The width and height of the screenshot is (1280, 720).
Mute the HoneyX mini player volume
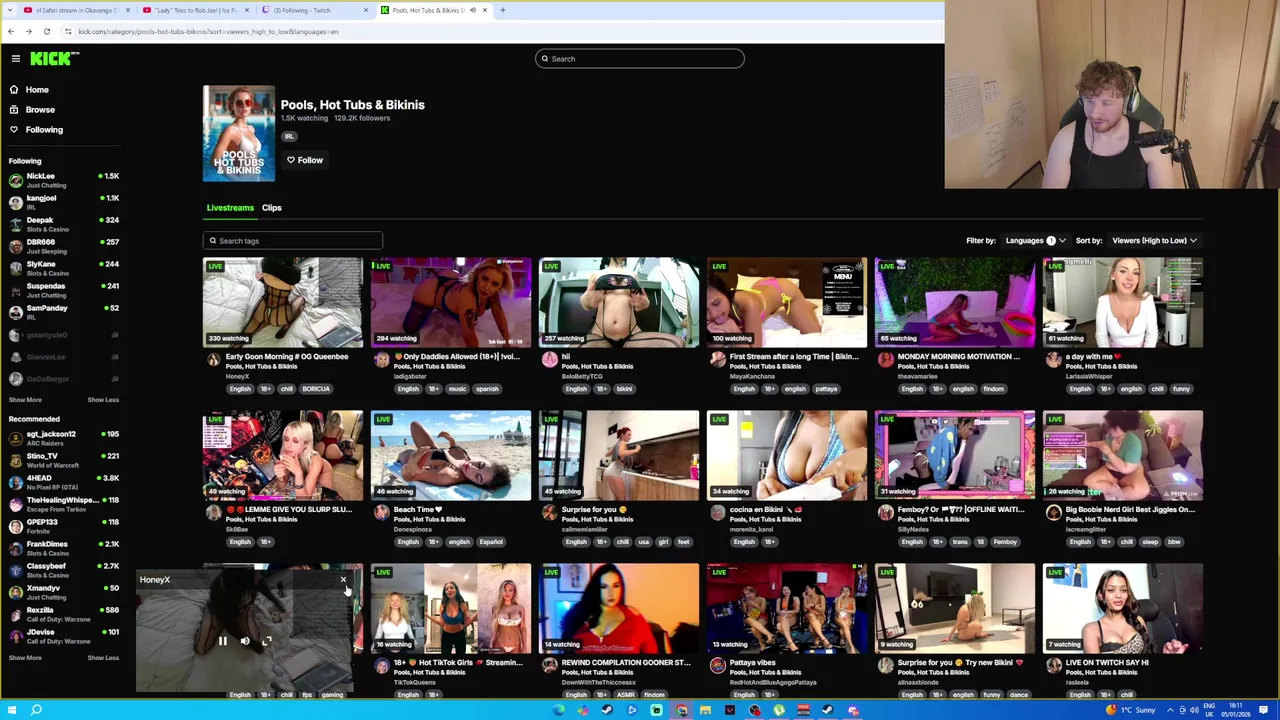(245, 641)
